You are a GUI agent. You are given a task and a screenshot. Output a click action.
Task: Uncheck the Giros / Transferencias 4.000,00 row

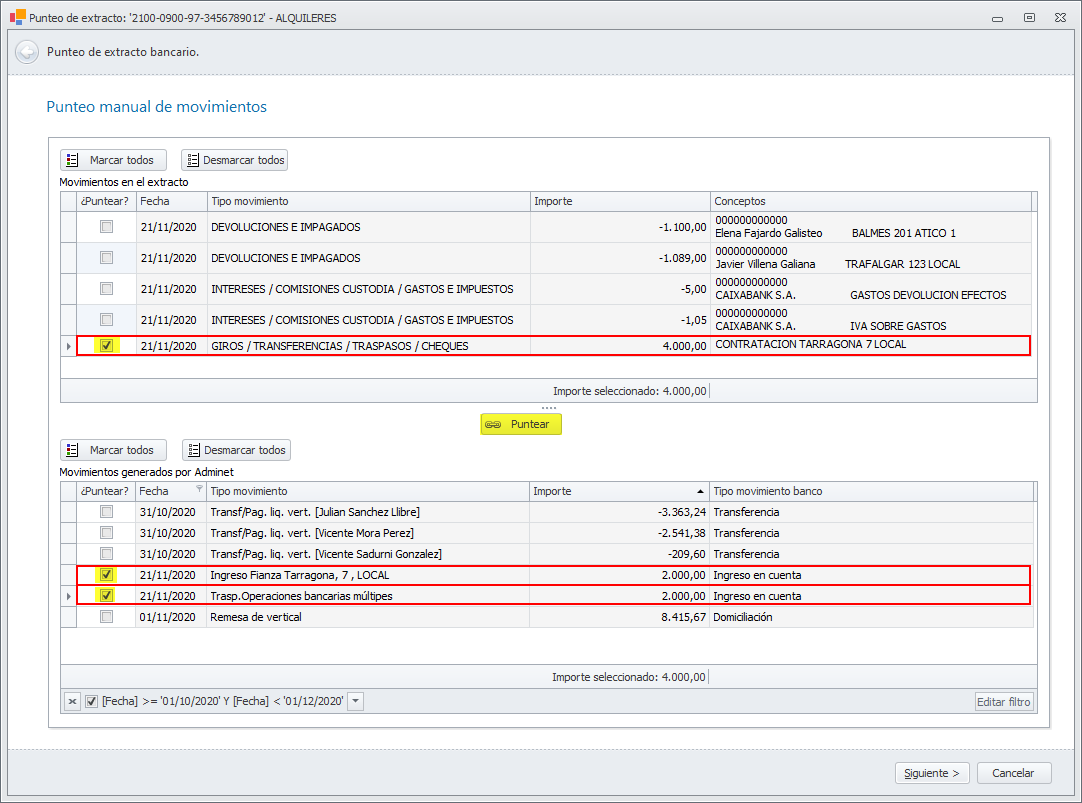point(107,346)
